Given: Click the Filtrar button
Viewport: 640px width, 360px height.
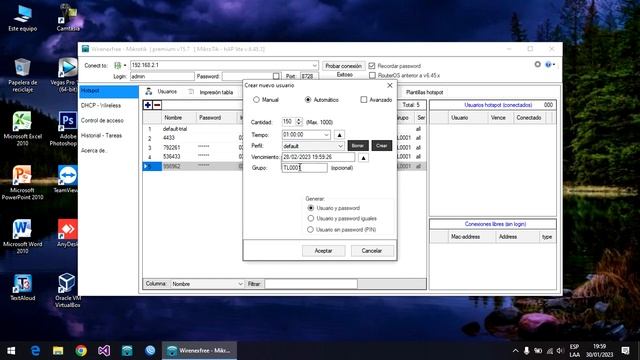Looking at the screenshot, I should tap(254, 284).
